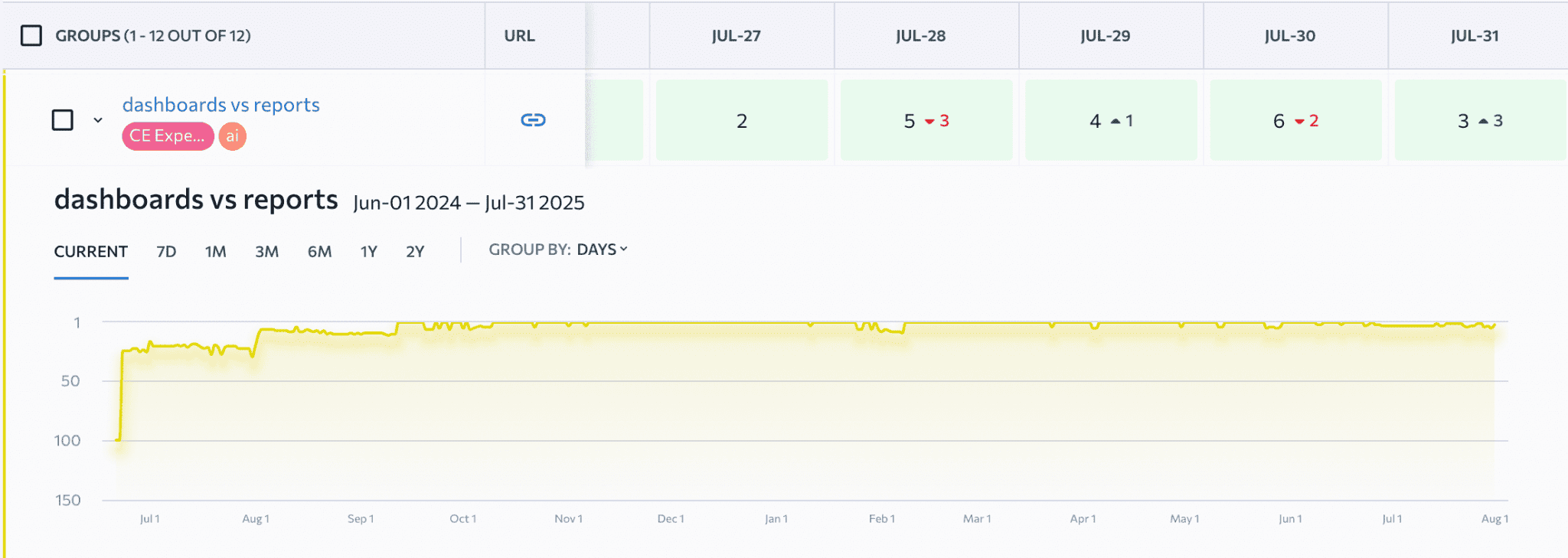Click the up arrow in JUL-31 cell
Screen dimensions: 1568x558
tap(1484, 121)
